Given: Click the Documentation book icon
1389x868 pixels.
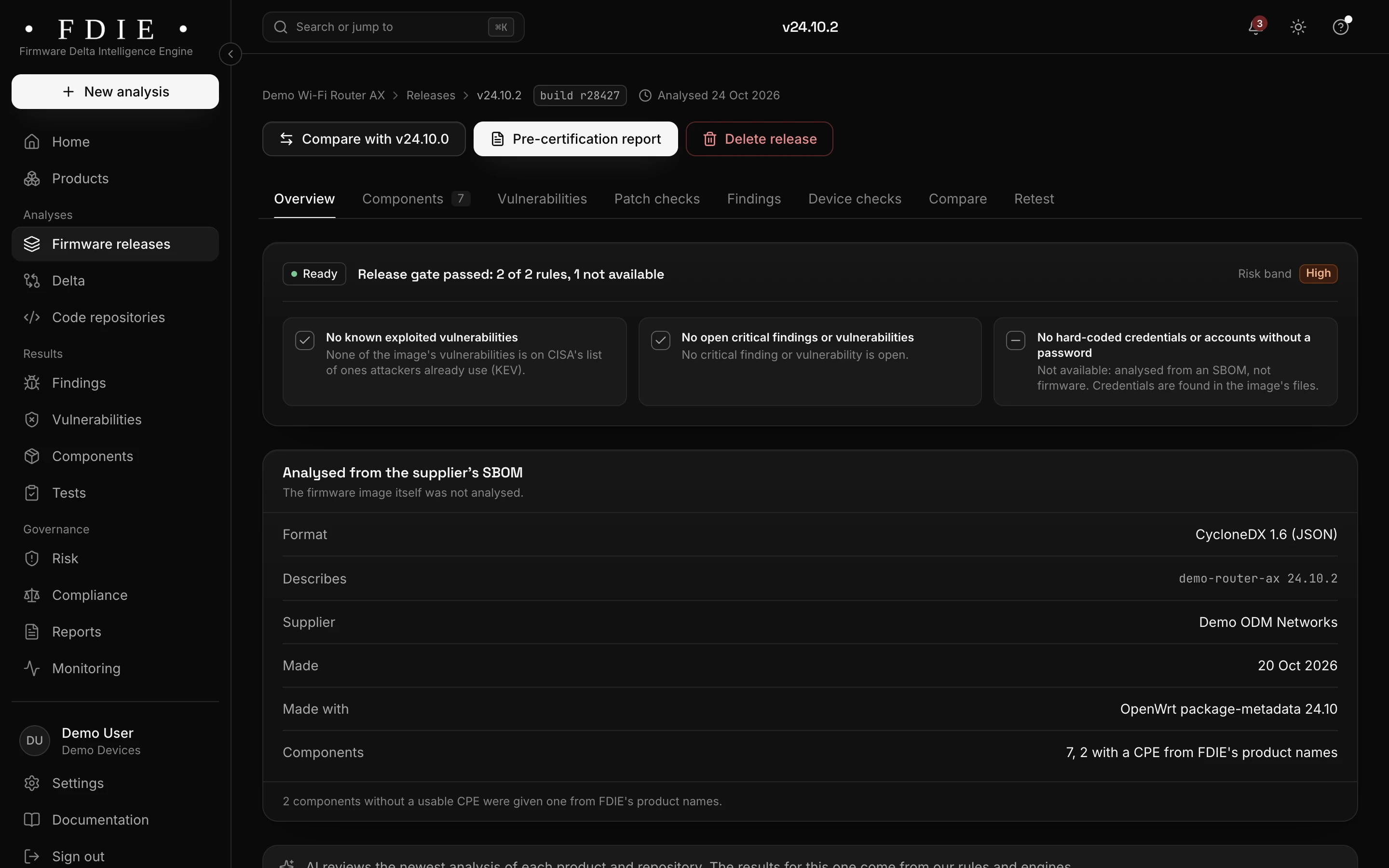Looking at the screenshot, I should point(32,820).
